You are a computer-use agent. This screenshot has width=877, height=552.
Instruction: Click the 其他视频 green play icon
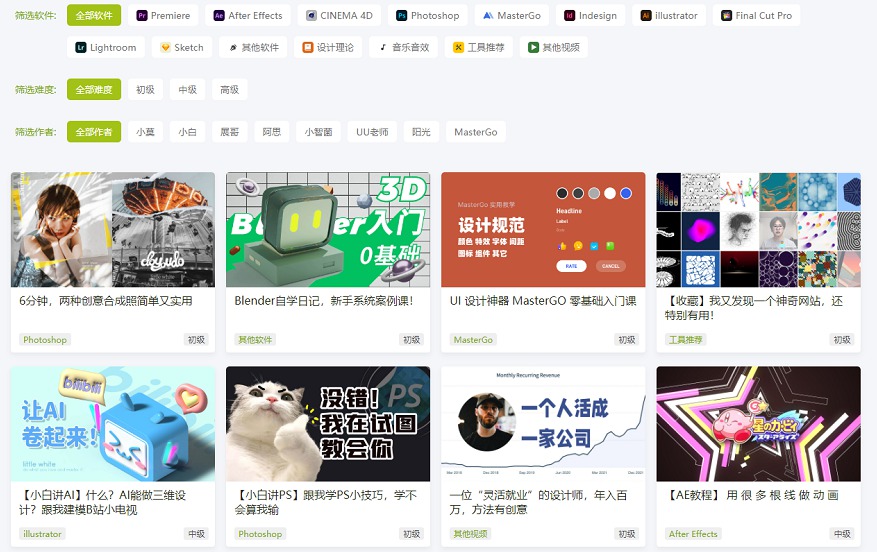tap(534, 48)
